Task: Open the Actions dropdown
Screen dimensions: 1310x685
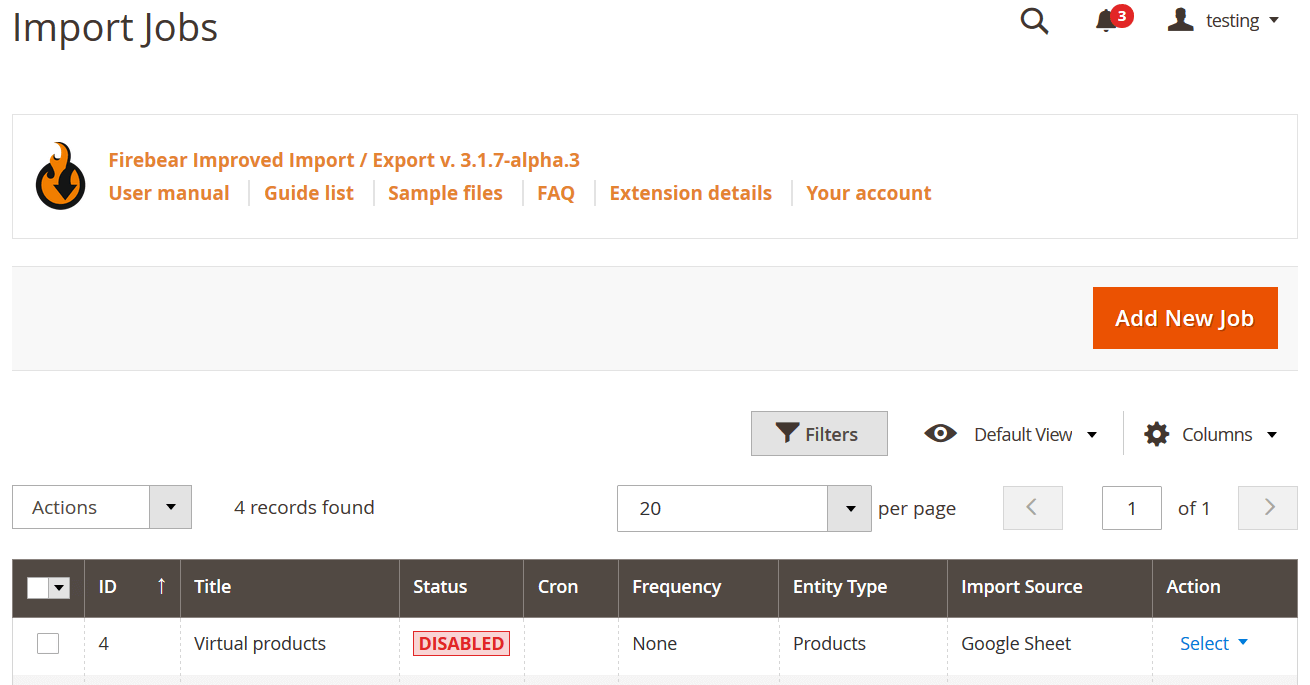Action: 102,507
